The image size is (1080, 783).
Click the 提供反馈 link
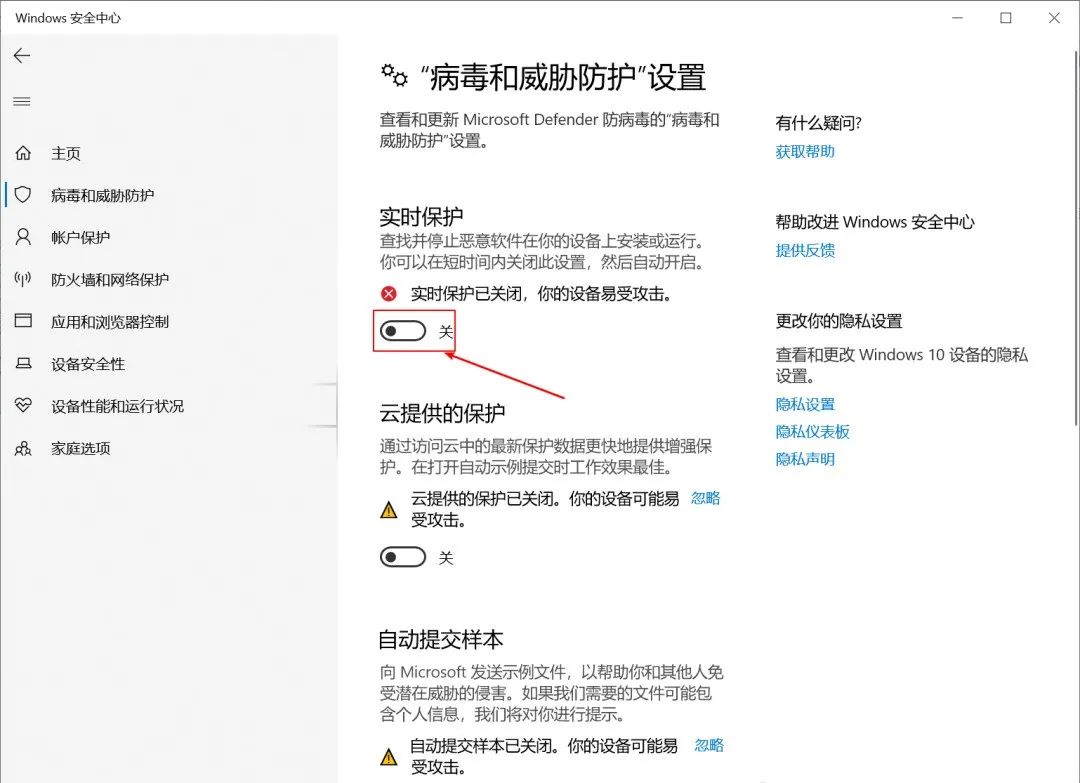point(805,250)
